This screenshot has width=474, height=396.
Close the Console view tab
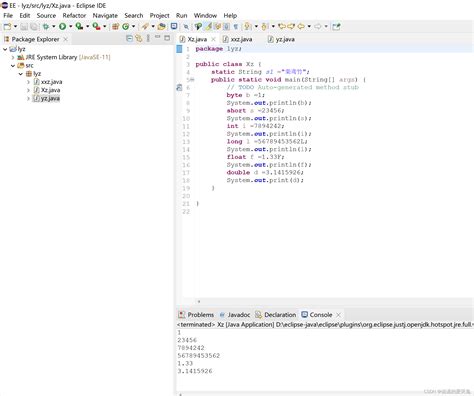[x=339, y=315]
